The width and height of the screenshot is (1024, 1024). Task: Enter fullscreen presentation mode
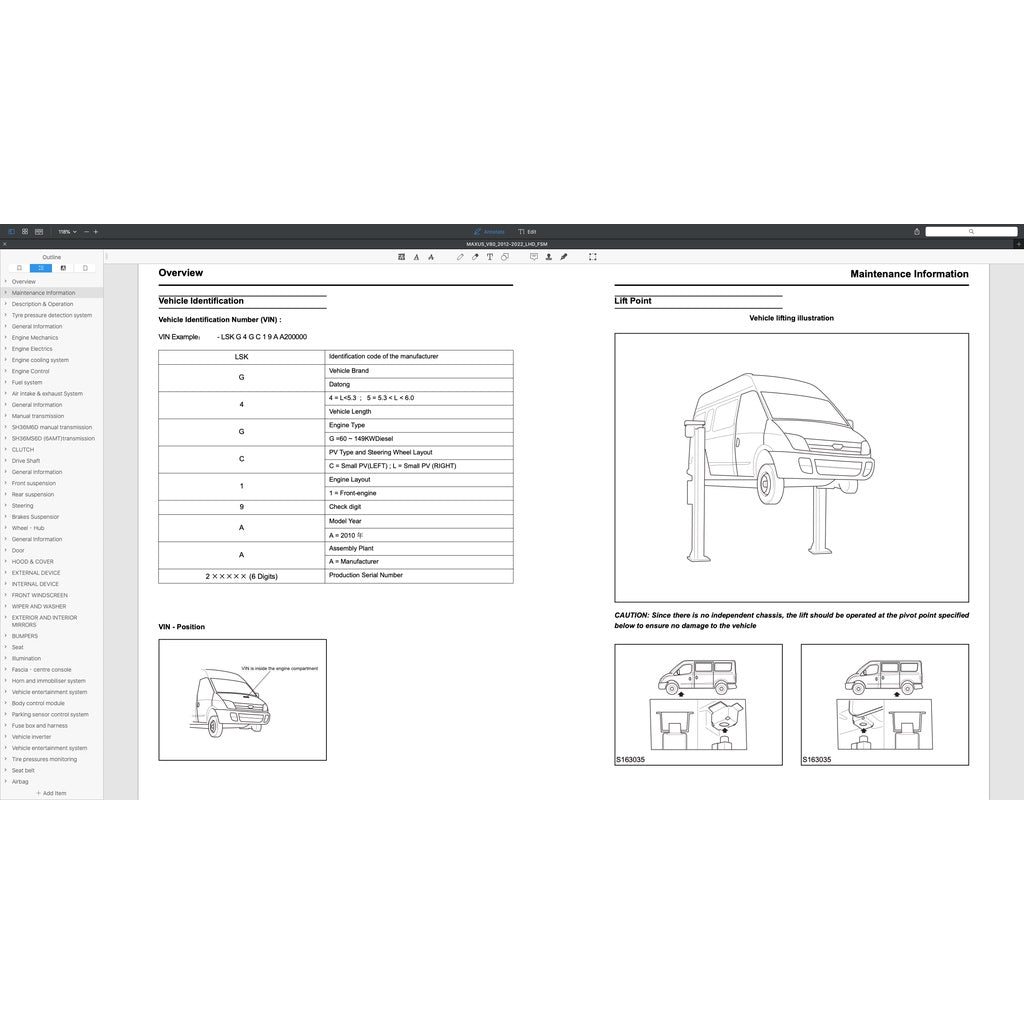coord(591,257)
